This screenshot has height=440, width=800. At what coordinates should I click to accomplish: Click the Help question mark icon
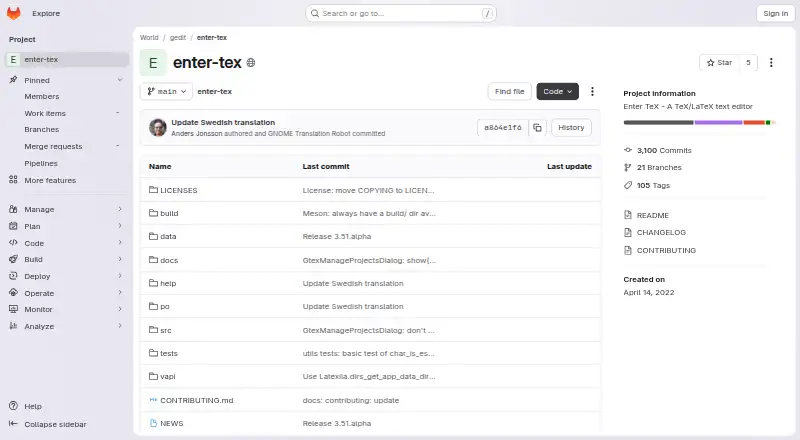(13, 406)
